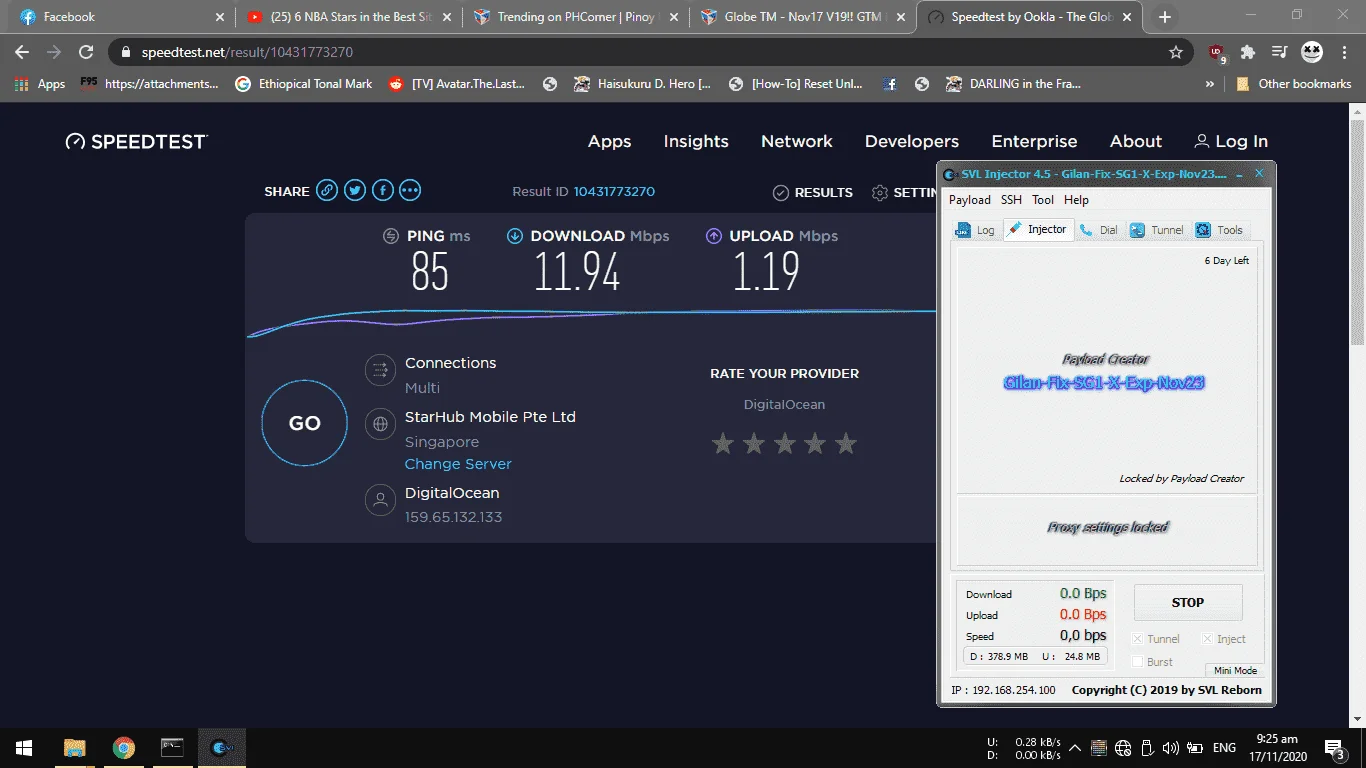Open the Payload menu
The width and height of the screenshot is (1366, 768).
click(x=969, y=200)
